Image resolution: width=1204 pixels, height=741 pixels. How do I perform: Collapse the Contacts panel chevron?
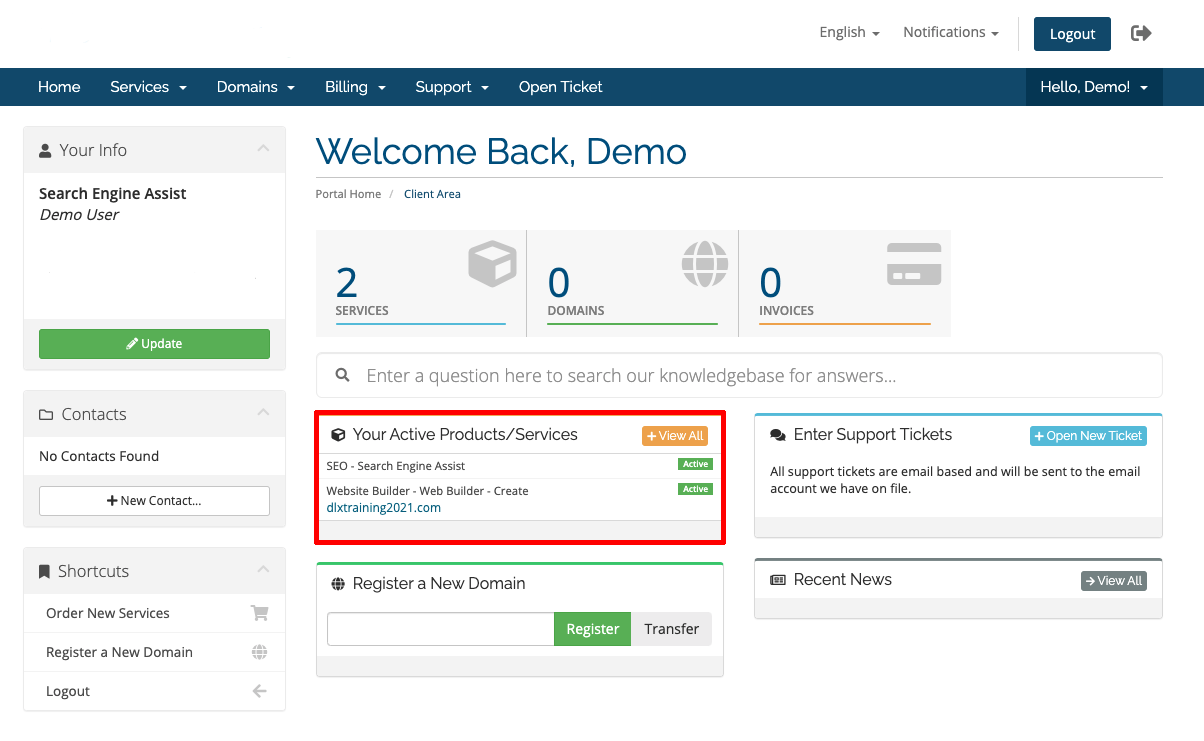[x=263, y=413]
